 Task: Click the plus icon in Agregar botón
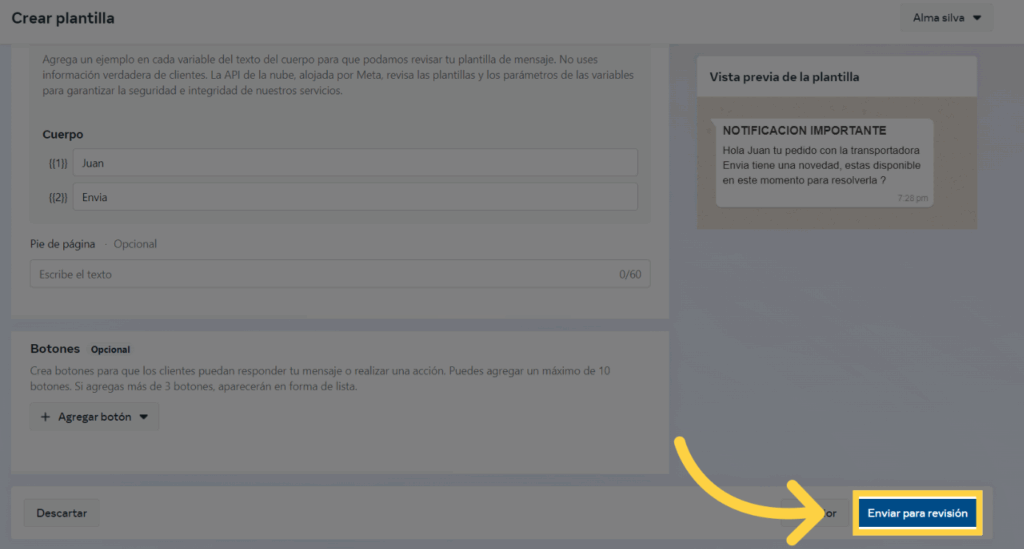tap(45, 417)
